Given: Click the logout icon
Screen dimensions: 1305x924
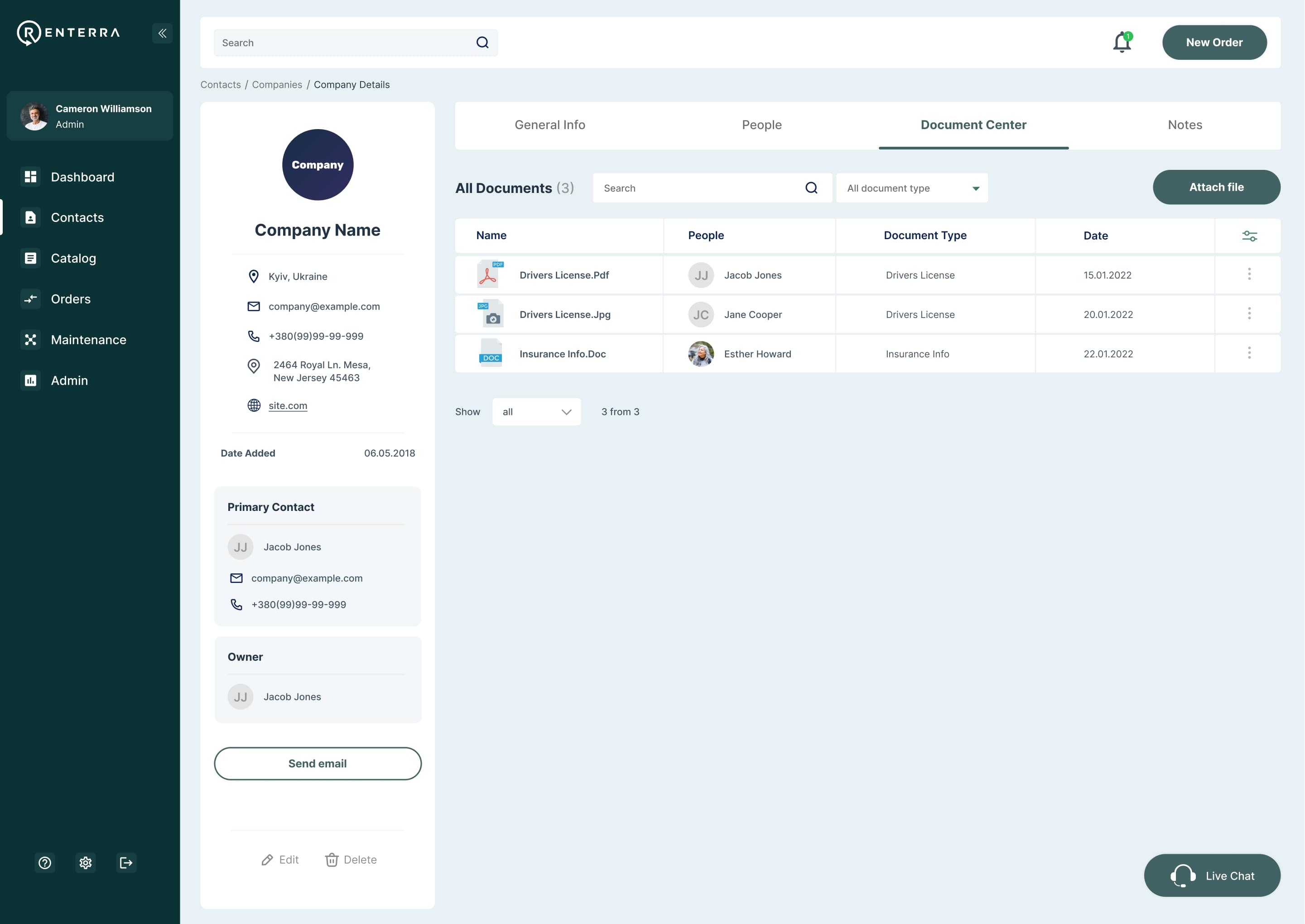Looking at the screenshot, I should 126,862.
